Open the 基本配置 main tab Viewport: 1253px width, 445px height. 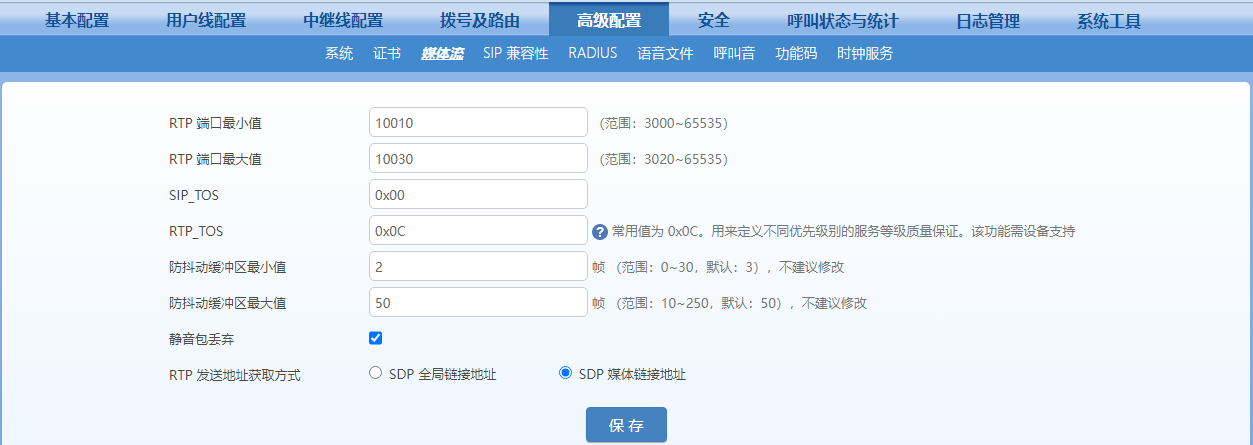tap(77, 21)
